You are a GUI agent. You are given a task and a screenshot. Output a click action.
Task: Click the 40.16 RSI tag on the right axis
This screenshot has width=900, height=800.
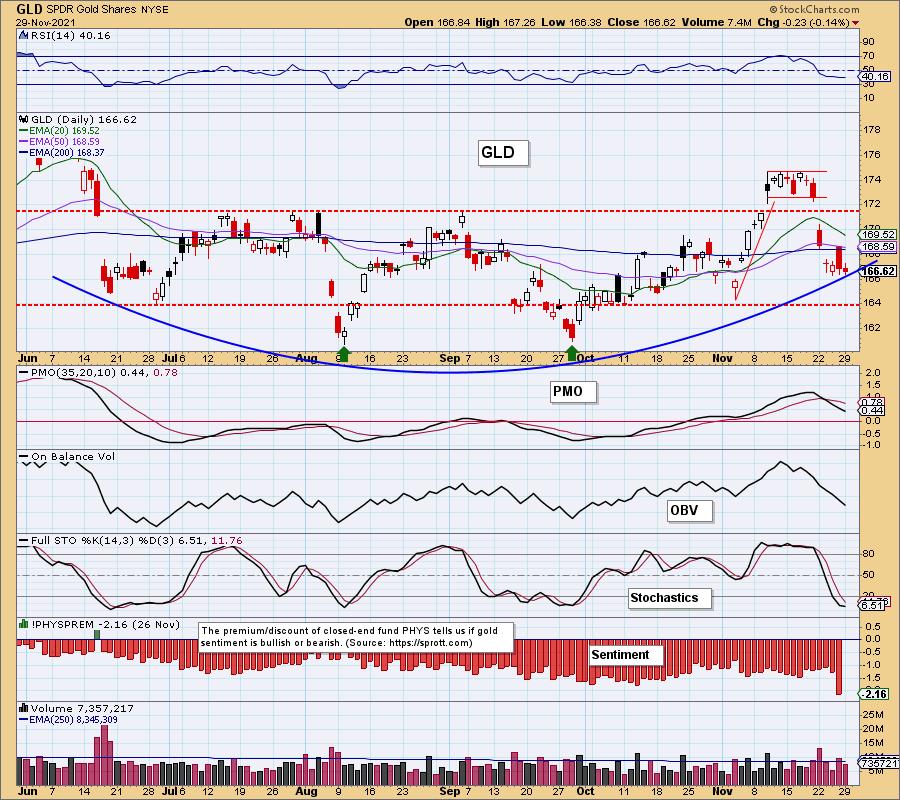[875, 77]
